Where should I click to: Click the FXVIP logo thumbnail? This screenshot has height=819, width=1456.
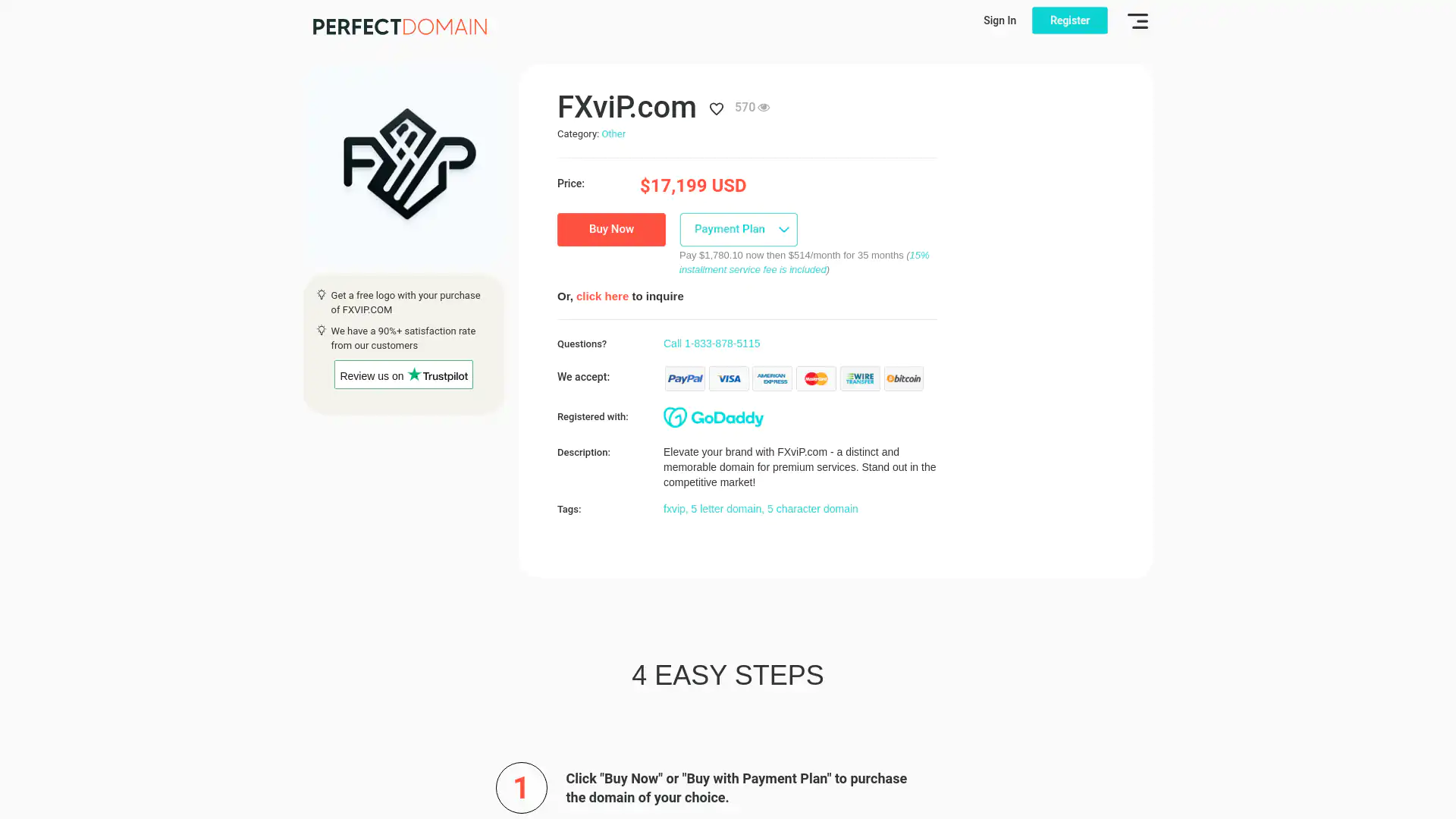[409, 164]
